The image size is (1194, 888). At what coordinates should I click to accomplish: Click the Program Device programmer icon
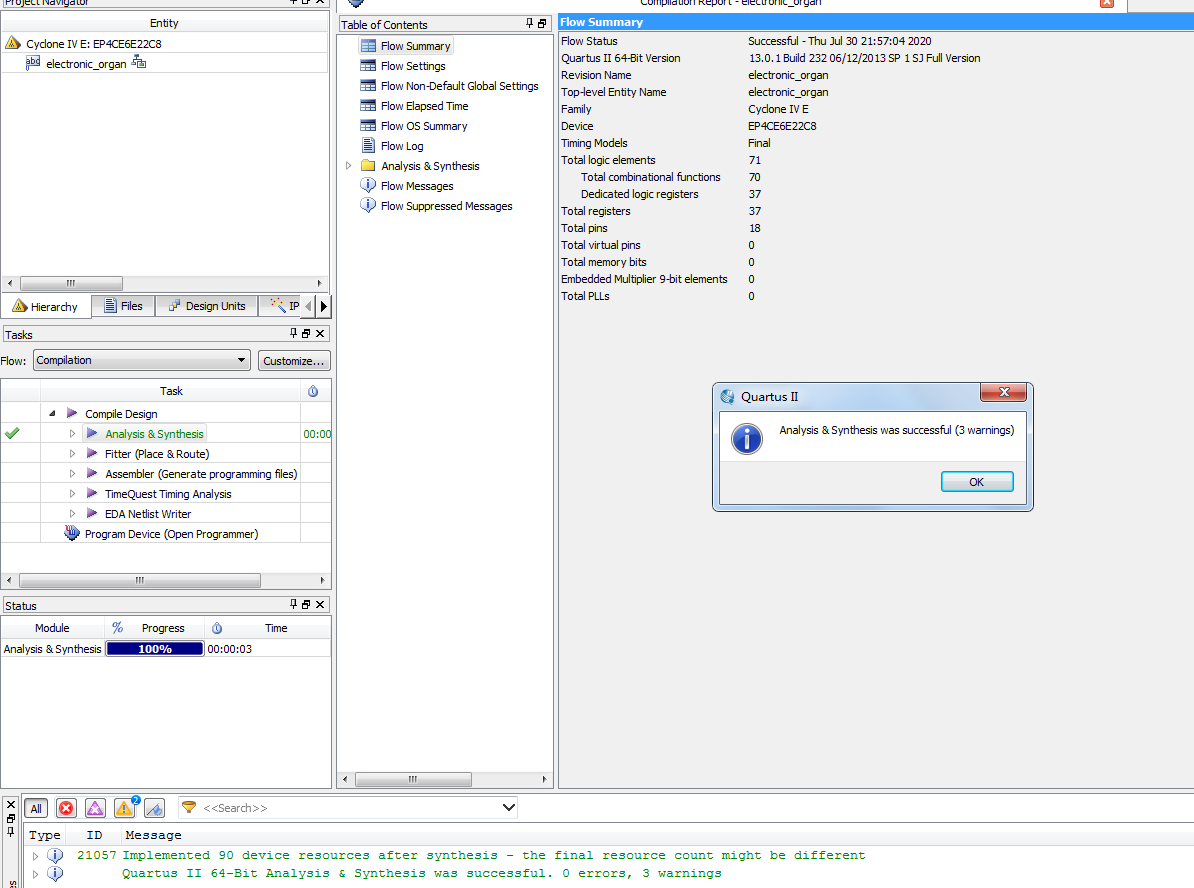tap(72, 533)
